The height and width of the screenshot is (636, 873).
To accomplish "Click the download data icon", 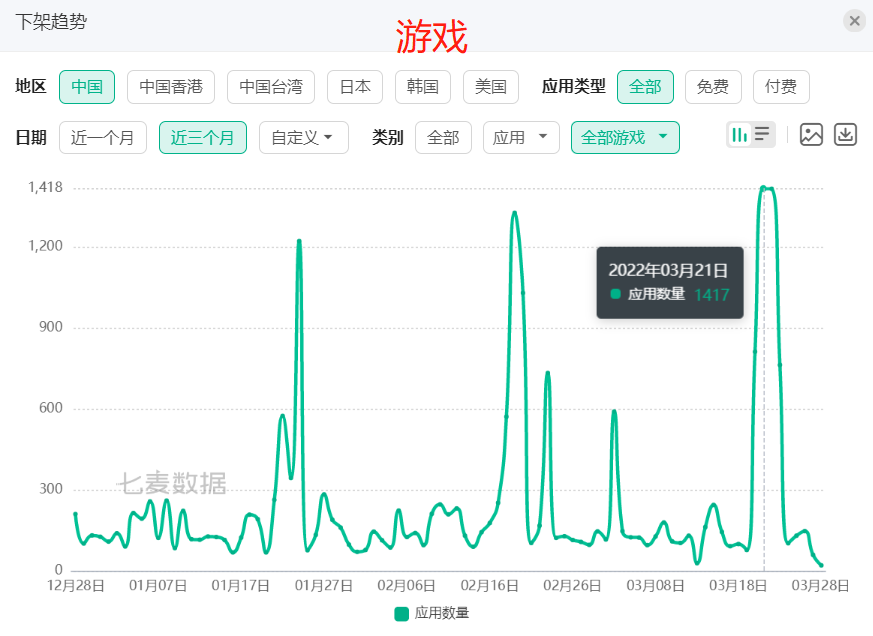I will tap(846, 135).
